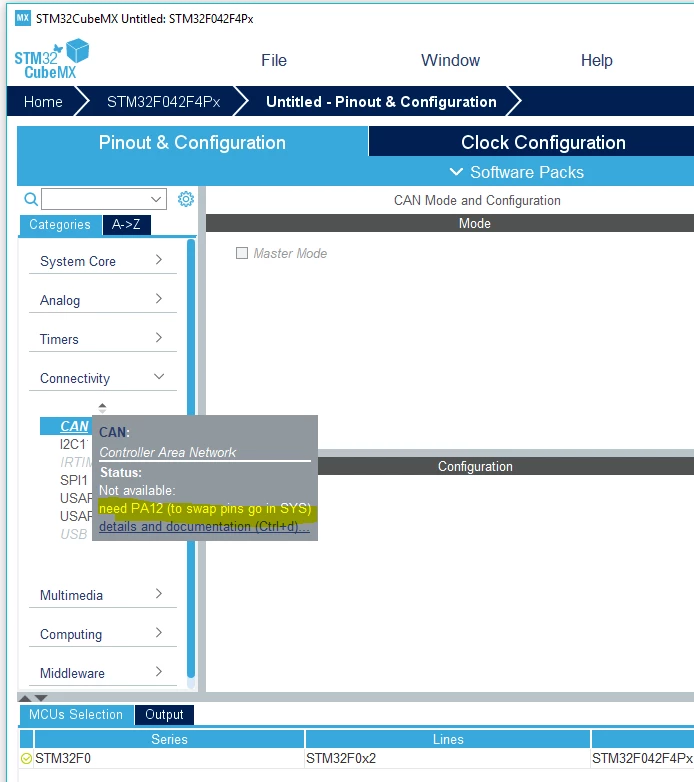Select the Output tab
Viewport: 694px width, 782px height.
click(164, 714)
